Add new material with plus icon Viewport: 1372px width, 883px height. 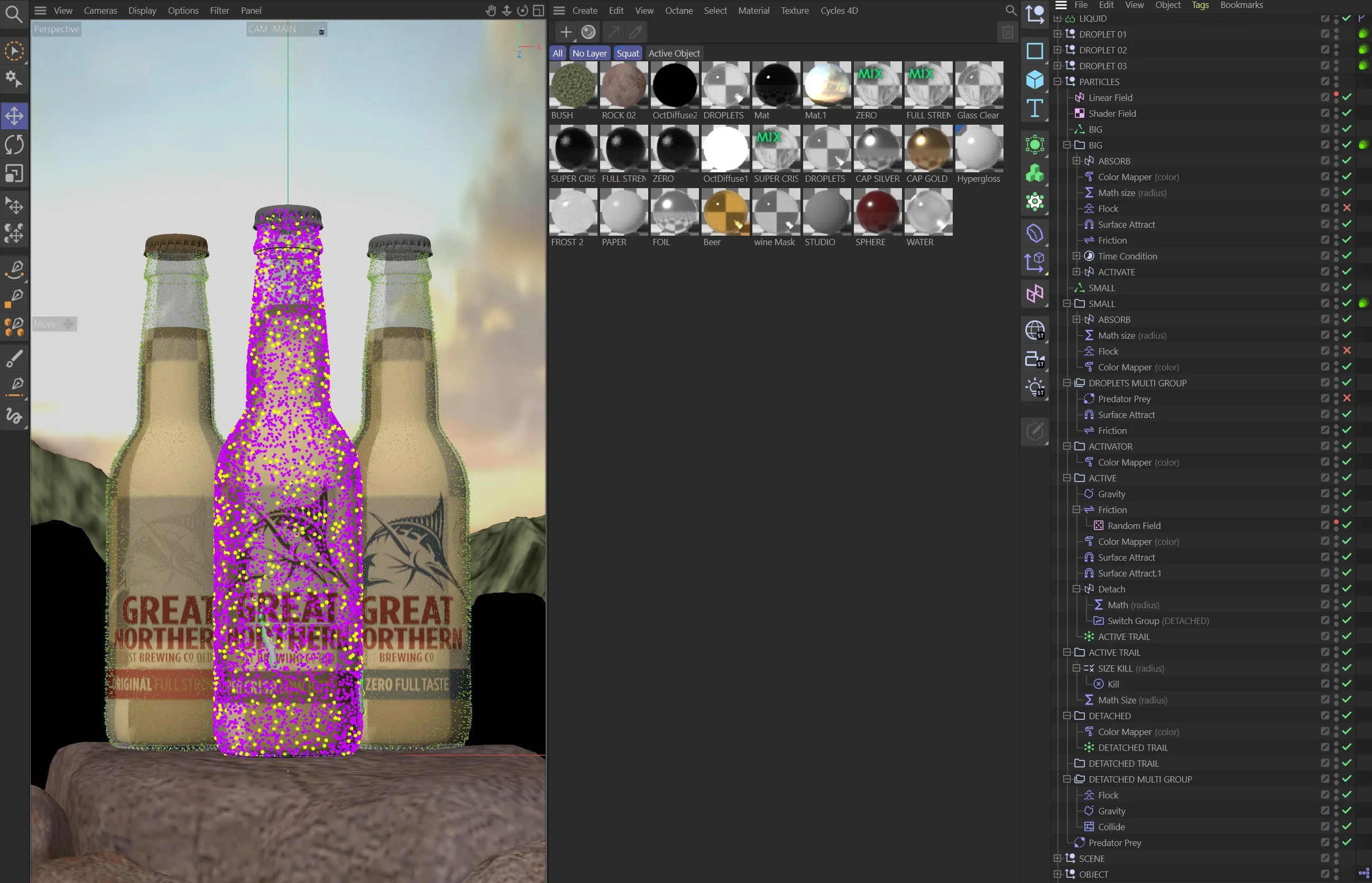(566, 32)
